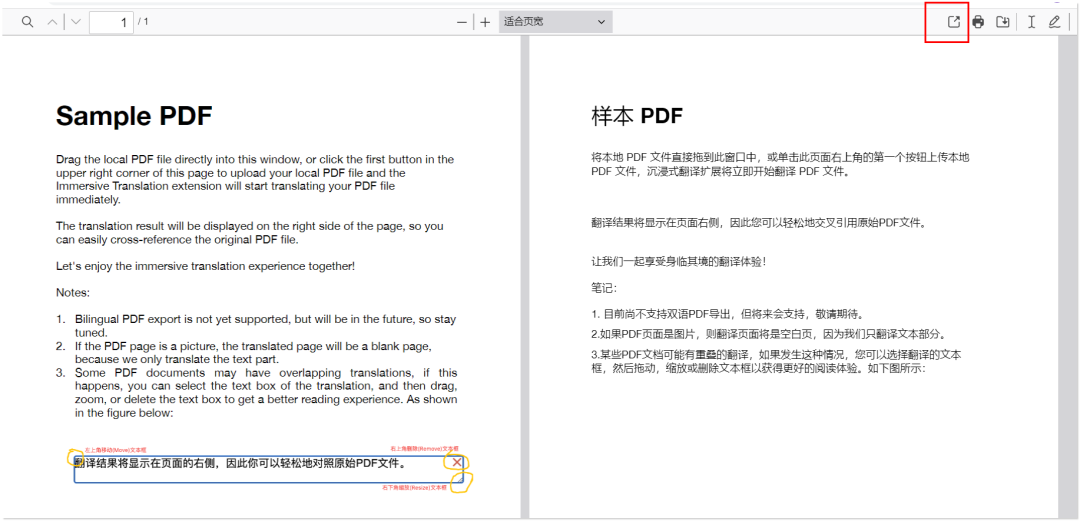Click the '让我们一起享受身临其境的翻译体验!' line
This screenshot has height=521, width=1080.
tap(678, 261)
